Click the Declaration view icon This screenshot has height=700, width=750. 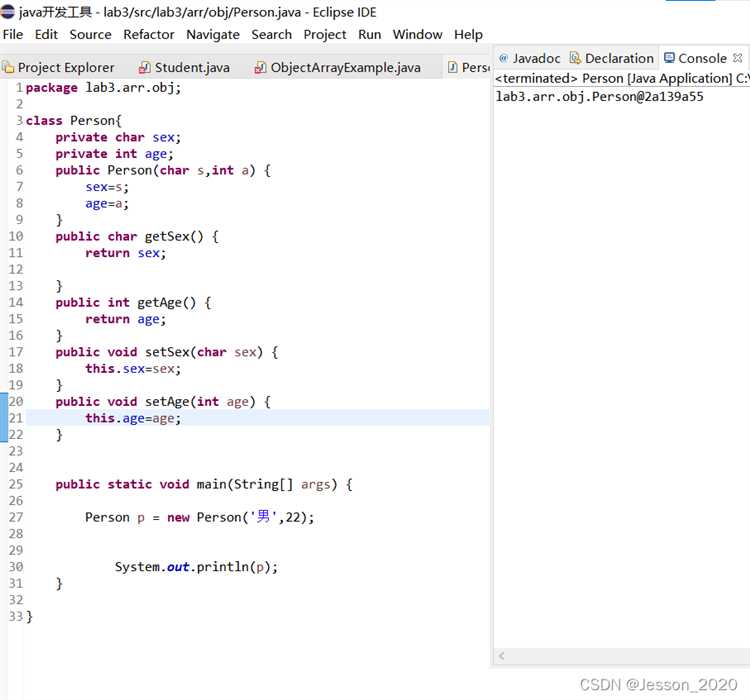tap(575, 58)
